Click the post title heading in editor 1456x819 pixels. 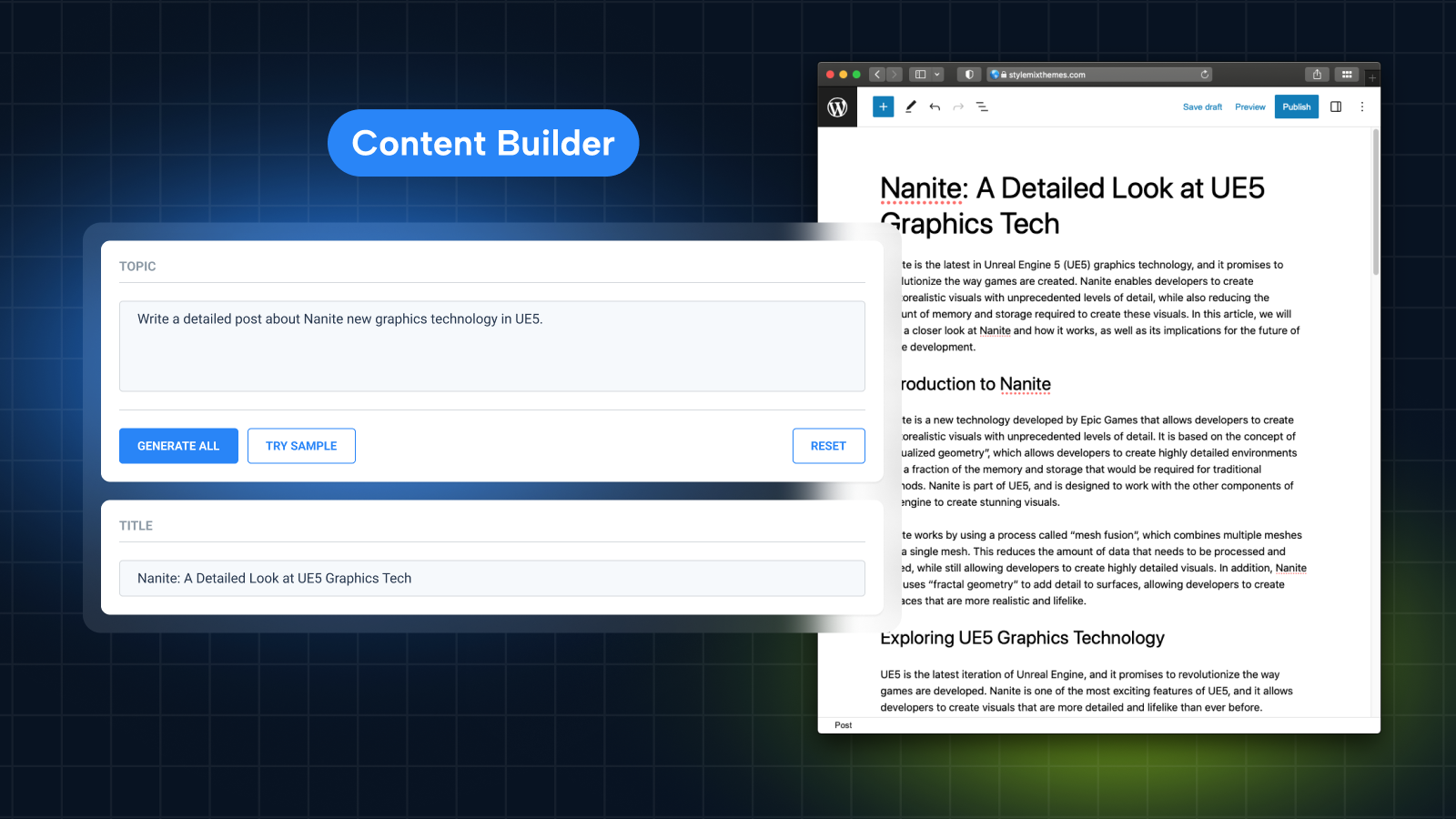(1072, 206)
